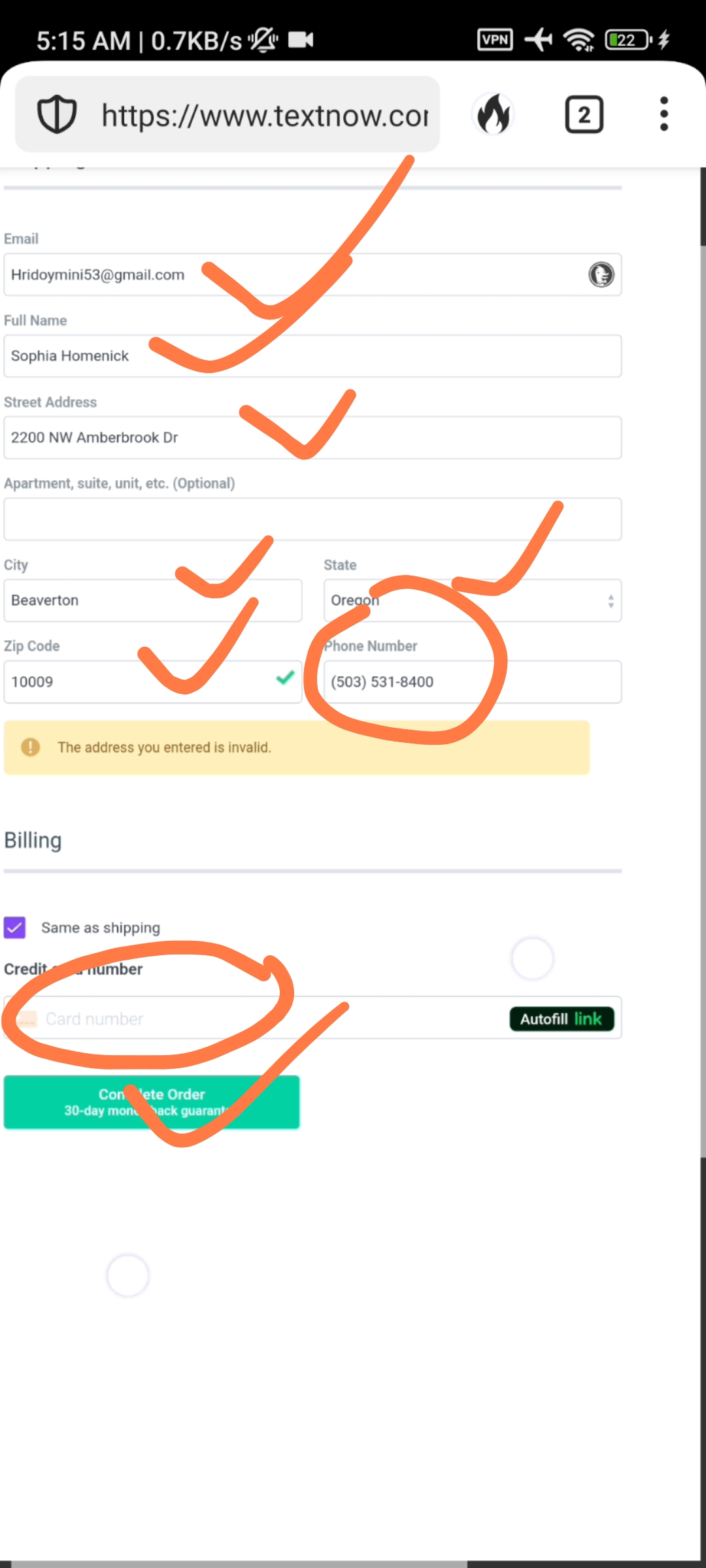Image resolution: width=706 pixels, height=1568 pixels.
Task: Change the Zip Code field value
Action: [x=137, y=682]
